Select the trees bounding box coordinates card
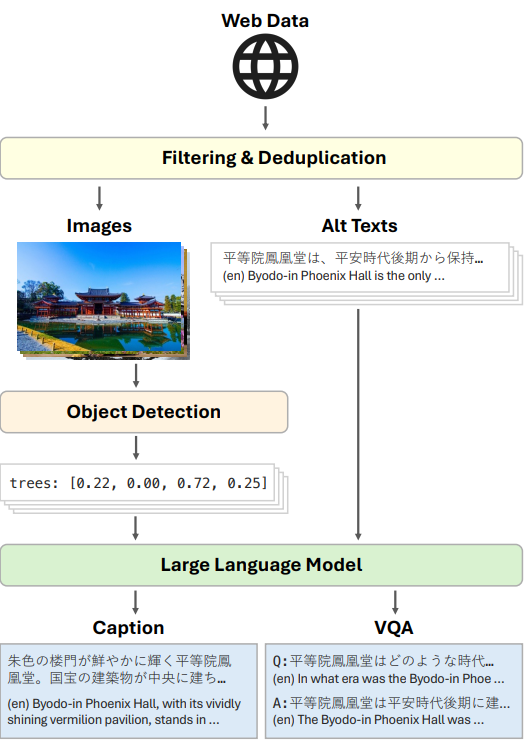Screen dimensions: 524x744 coord(138,483)
